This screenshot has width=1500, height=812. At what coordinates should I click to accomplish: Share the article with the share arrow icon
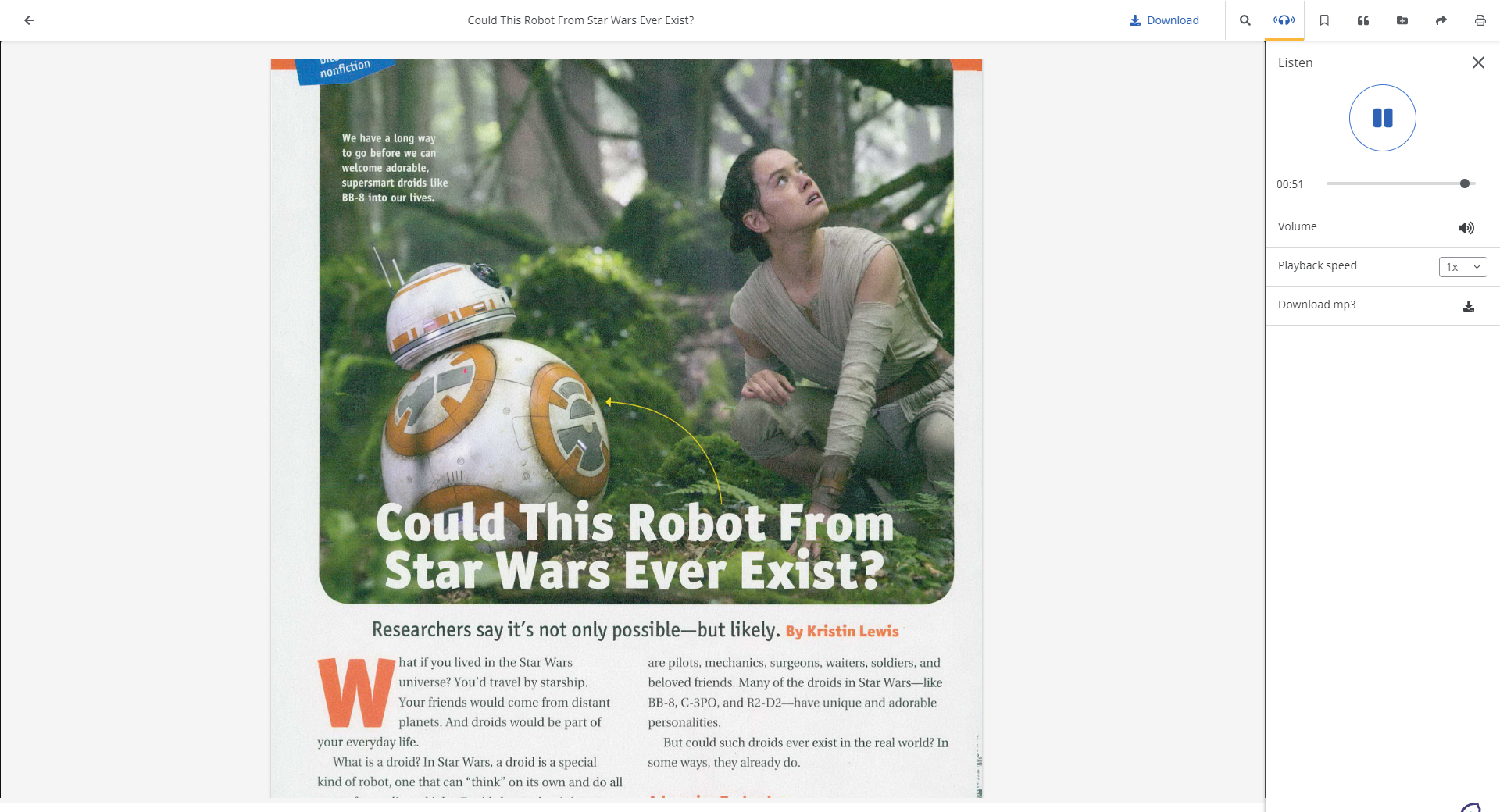tap(1441, 20)
